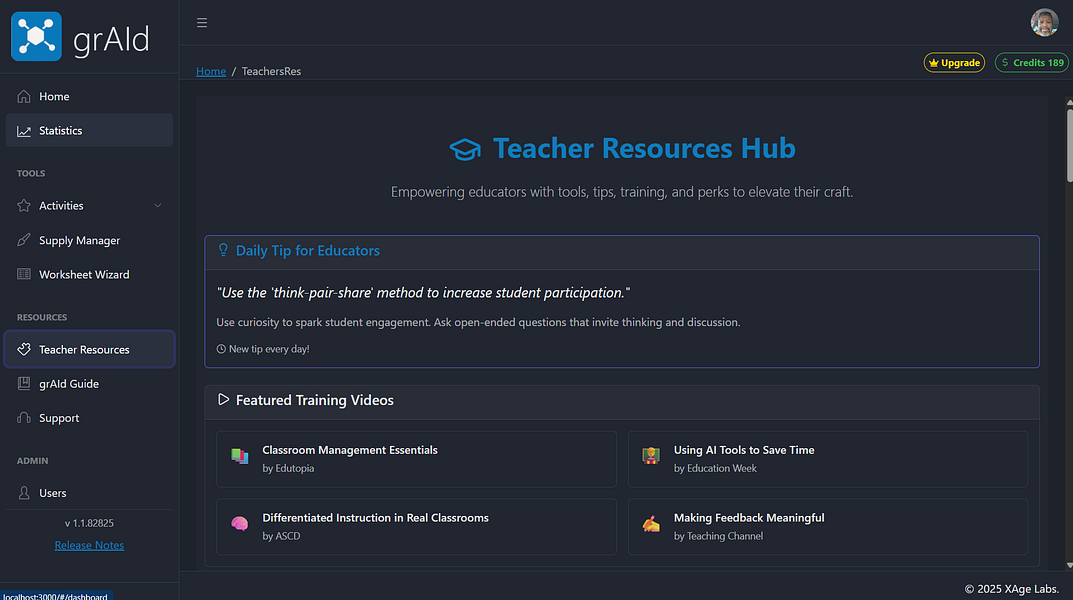Click the grAId logo icon

coord(36,36)
